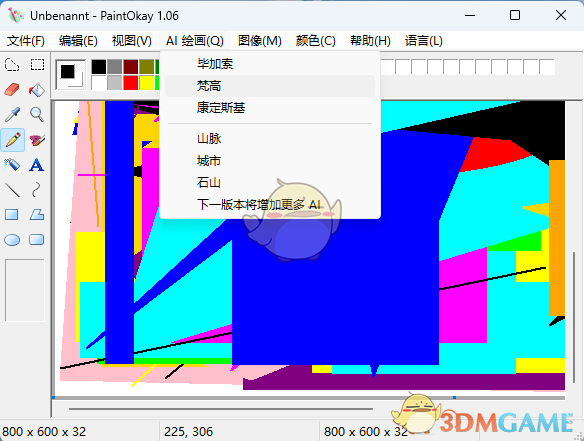
Task: Choose the Brush tool
Action: [x=37, y=140]
